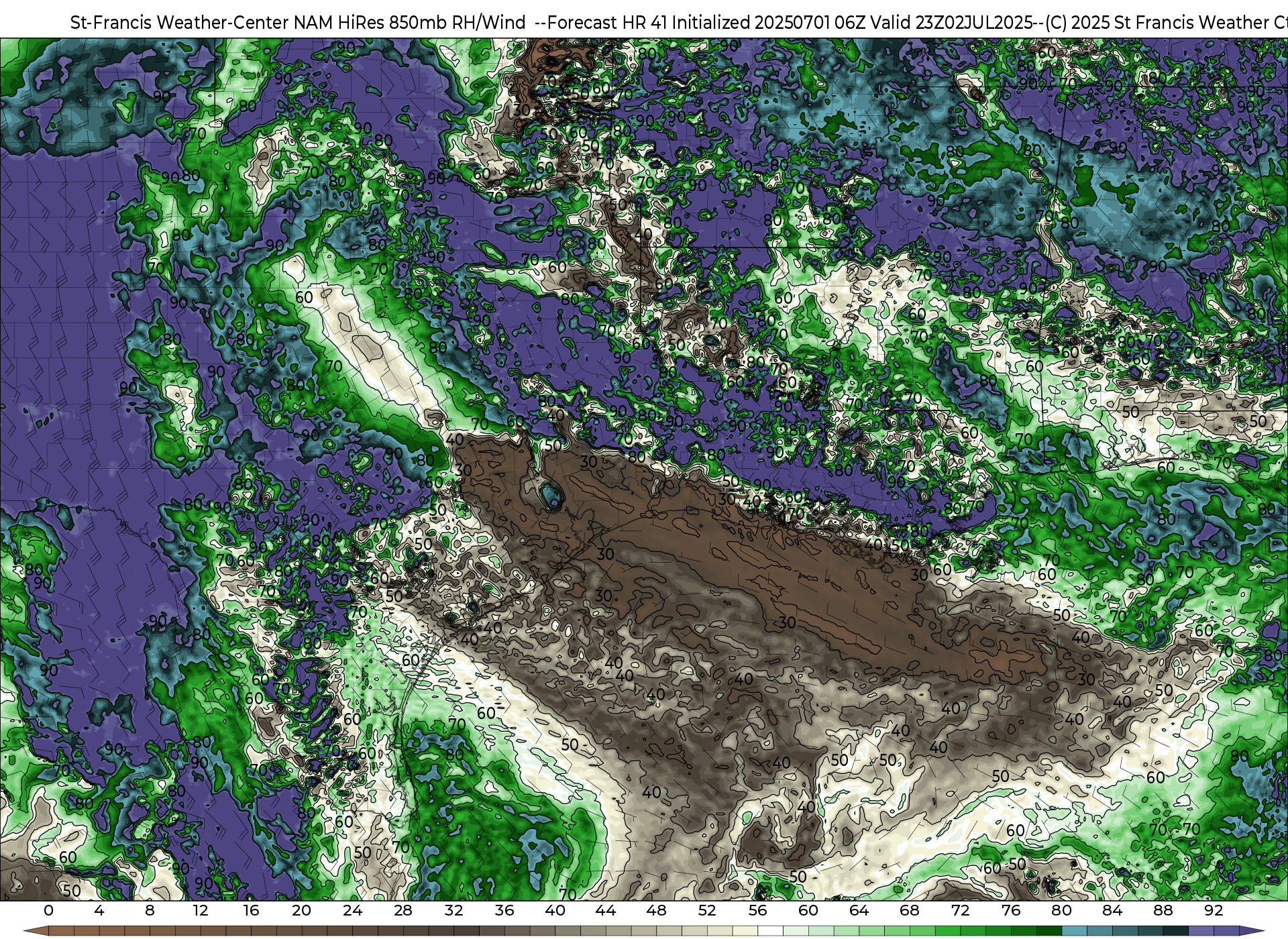The height and width of the screenshot is (939, 1288).
Task: Click the 76 tick label on colorbar
Action: [1011, 910]
